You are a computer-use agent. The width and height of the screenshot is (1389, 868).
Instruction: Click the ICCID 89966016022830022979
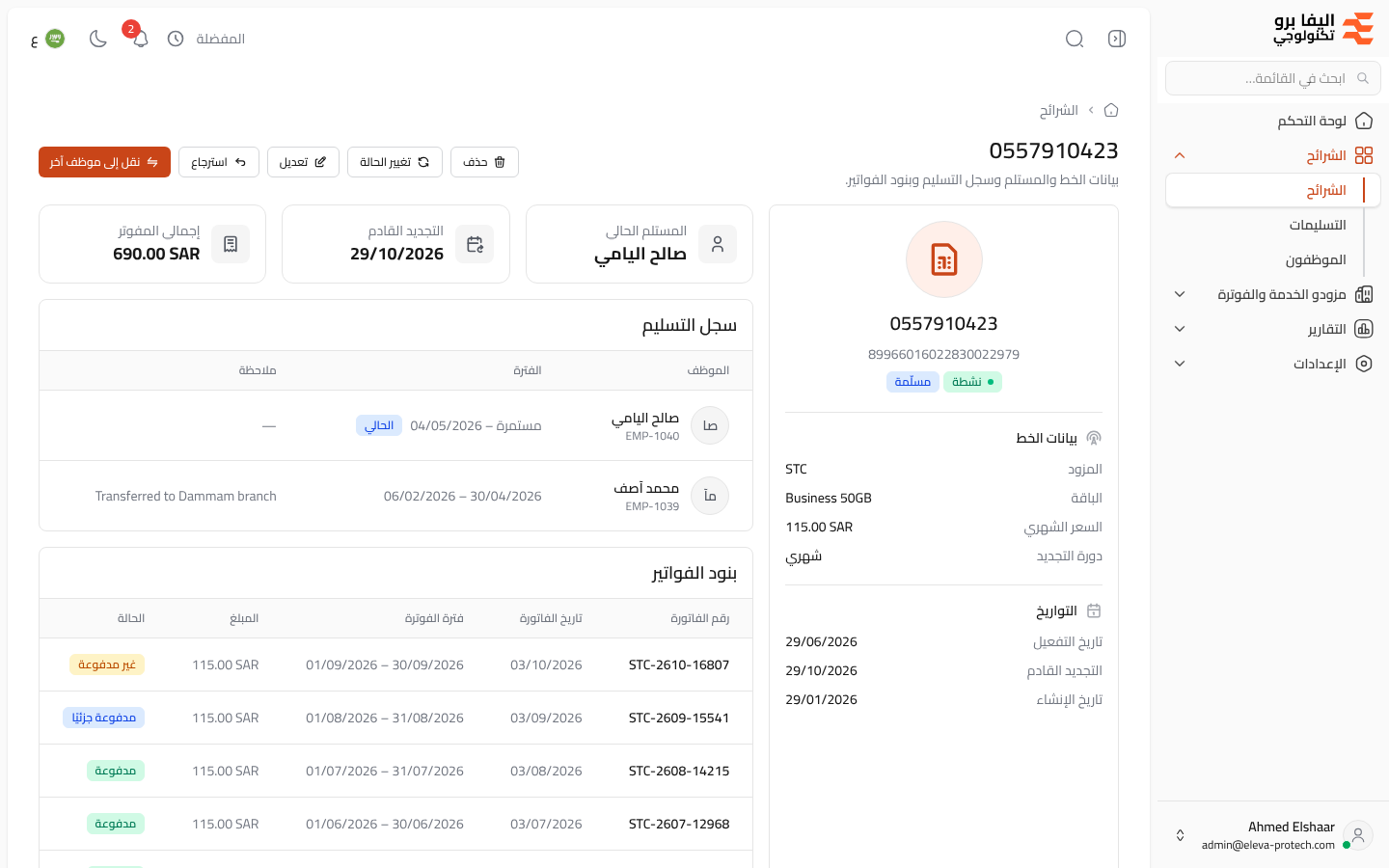944,354
